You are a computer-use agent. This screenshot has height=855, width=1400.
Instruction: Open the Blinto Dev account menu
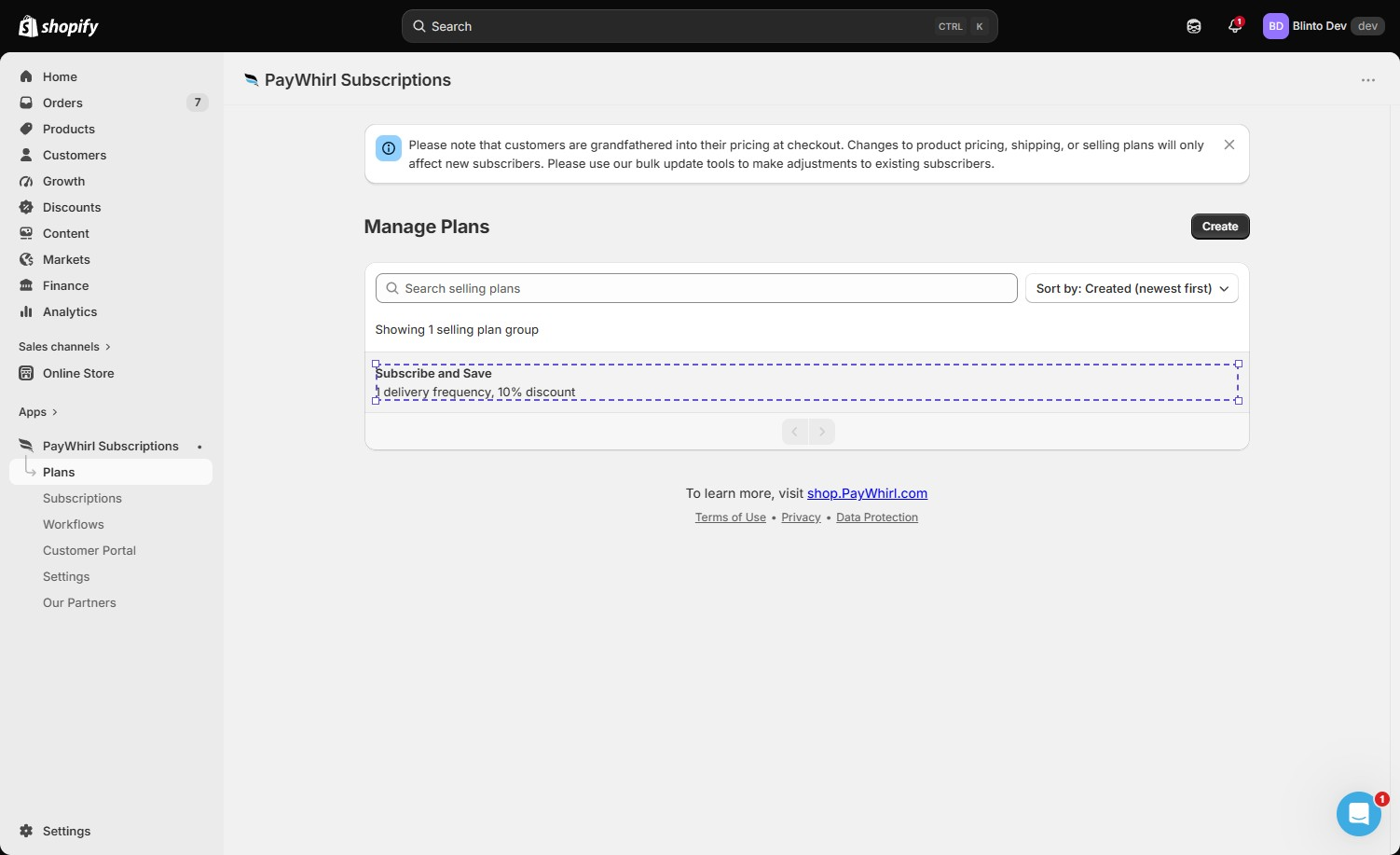tap(1324, 26)
